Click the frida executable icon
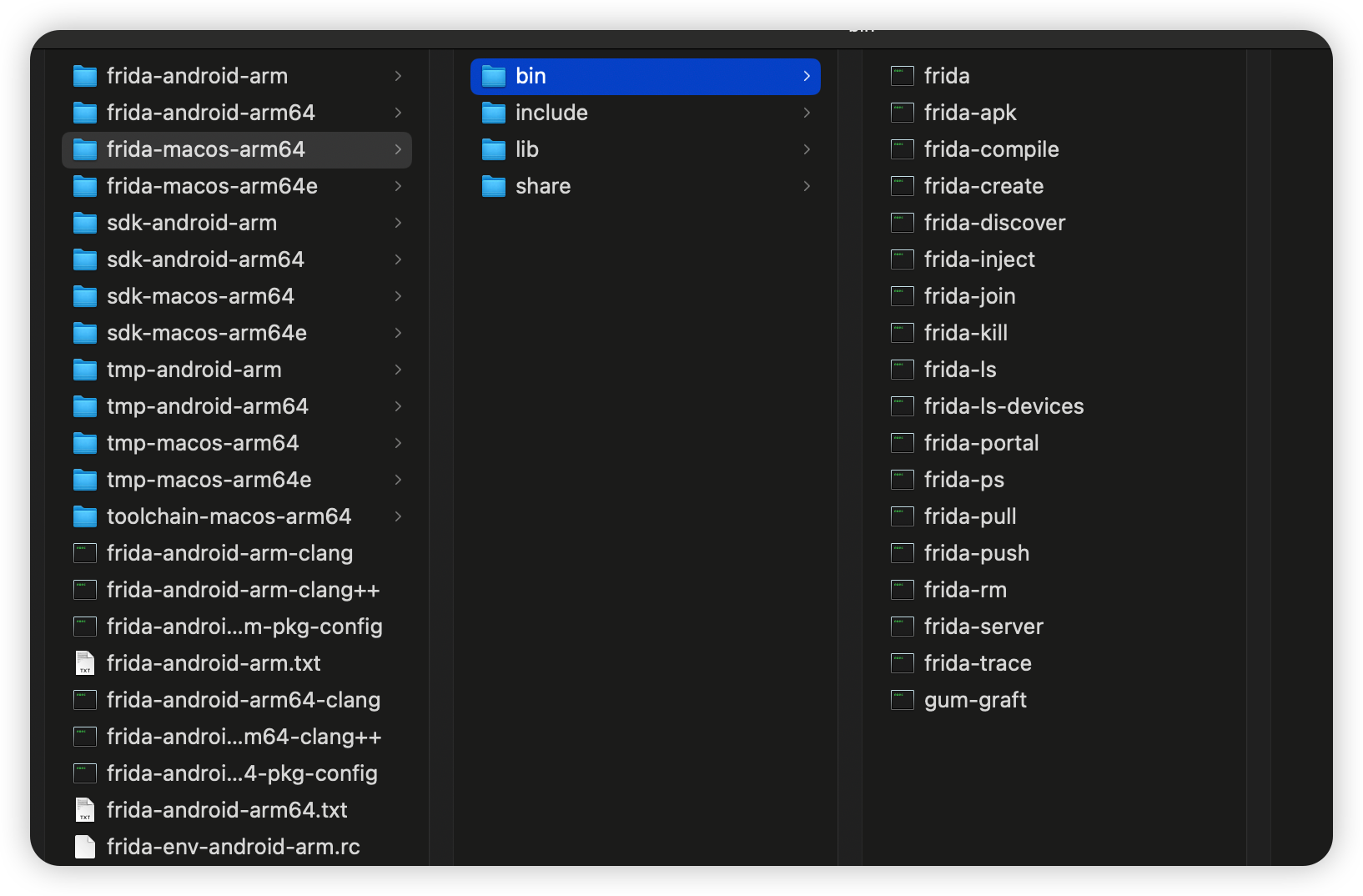 coord(903,76)
